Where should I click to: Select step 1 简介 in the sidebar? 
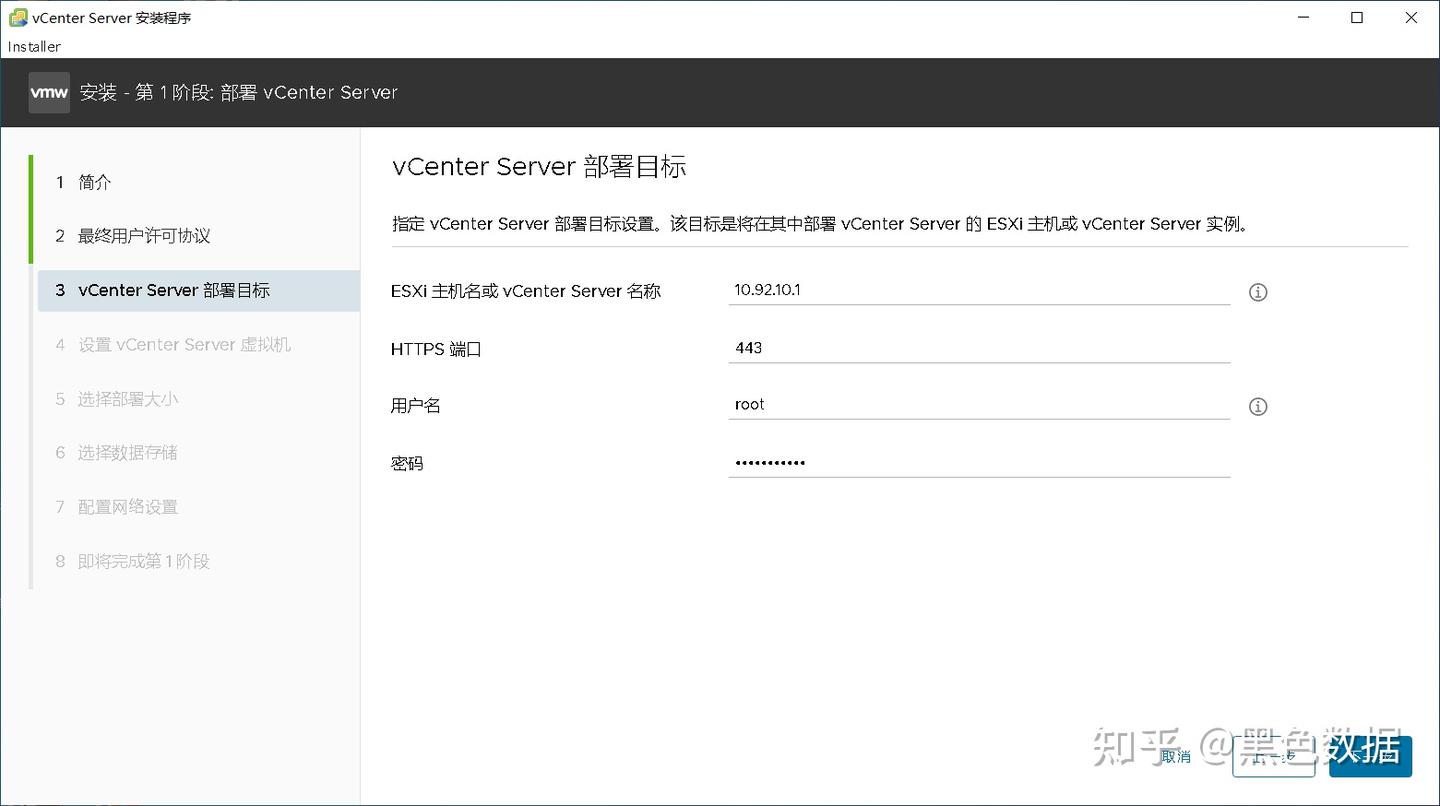tap(95, 182)
